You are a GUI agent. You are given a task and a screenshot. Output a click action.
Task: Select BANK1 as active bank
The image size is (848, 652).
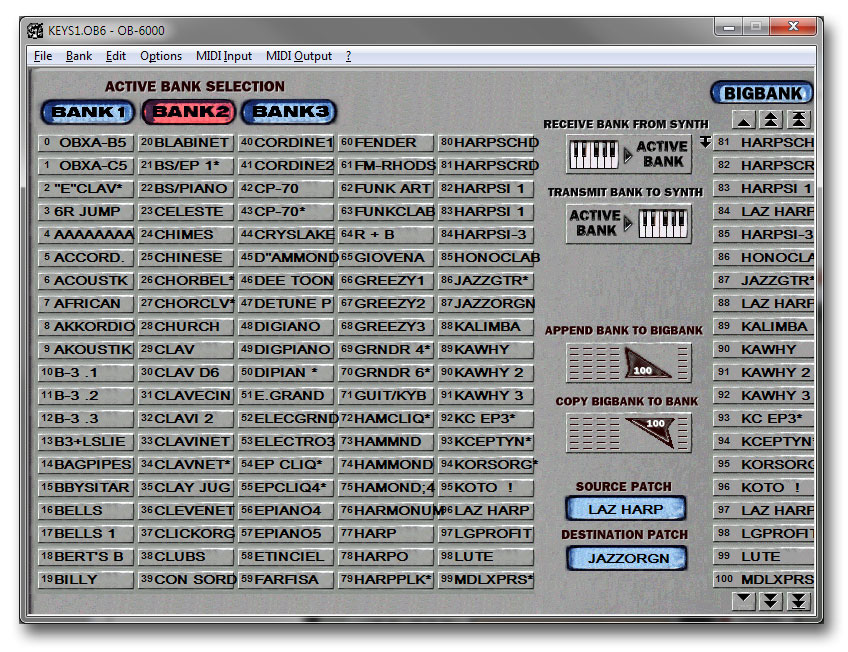tap(88, 112)
